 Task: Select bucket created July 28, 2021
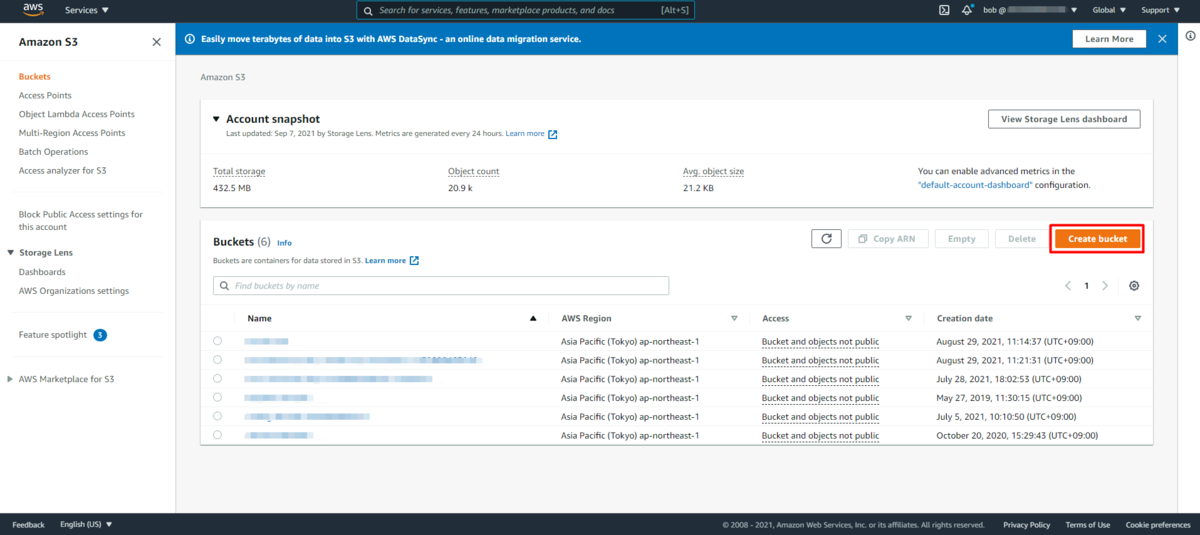tap(218, 379)
